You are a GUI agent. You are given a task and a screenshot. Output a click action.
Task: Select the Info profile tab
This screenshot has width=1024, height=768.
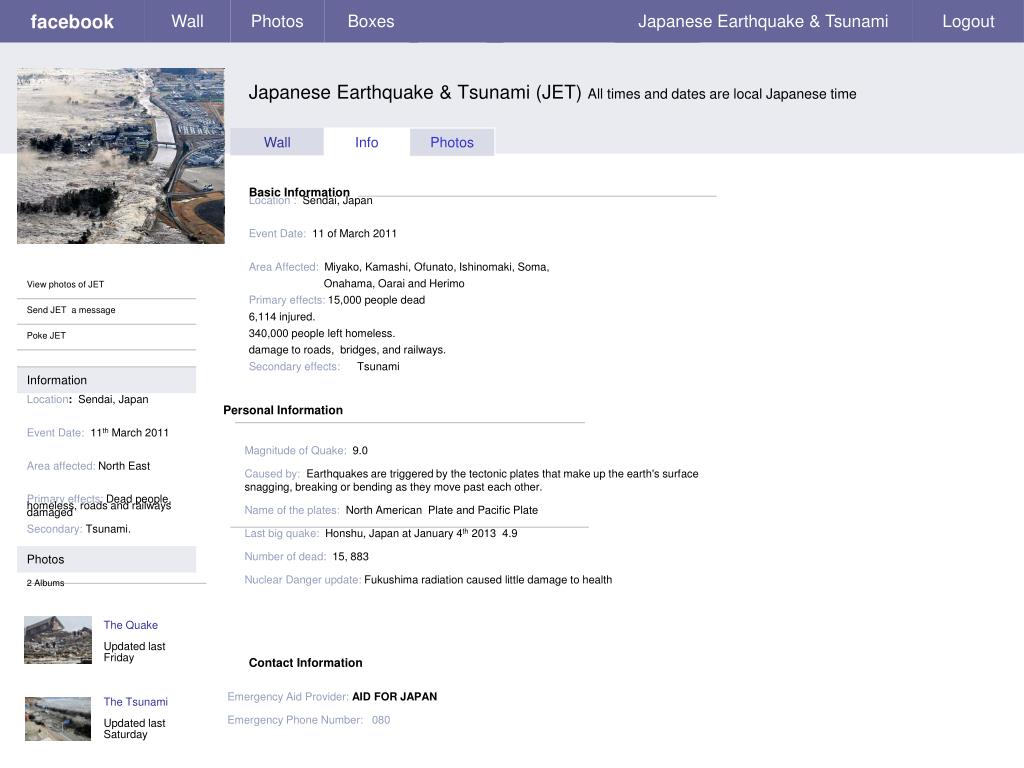tap(366, 142)
